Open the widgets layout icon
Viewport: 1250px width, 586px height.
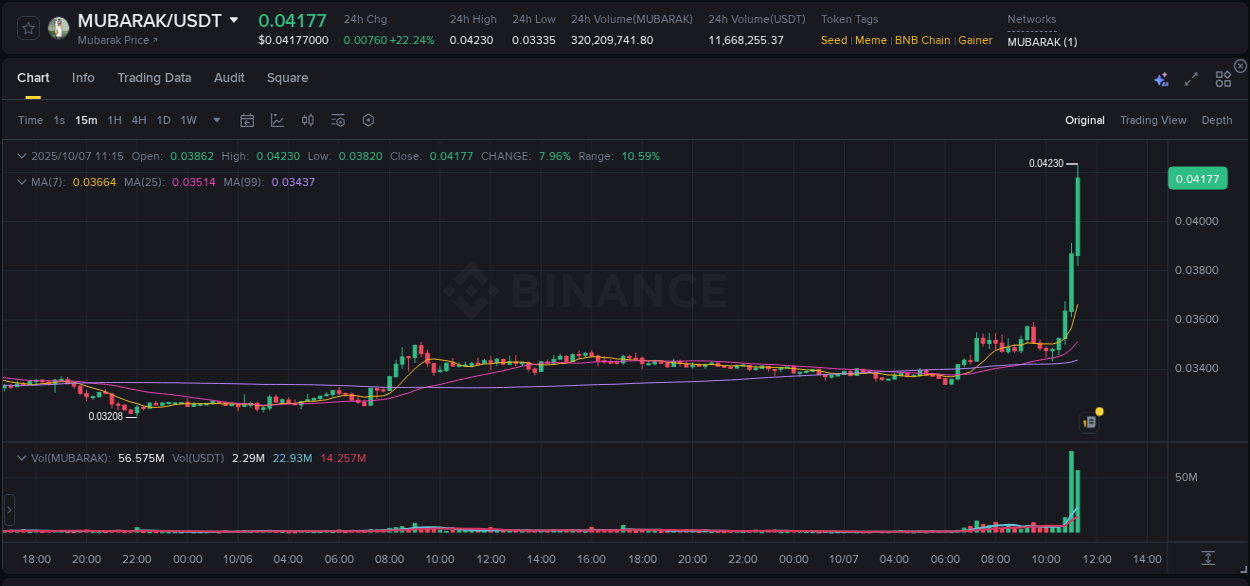click(1222, 78)
